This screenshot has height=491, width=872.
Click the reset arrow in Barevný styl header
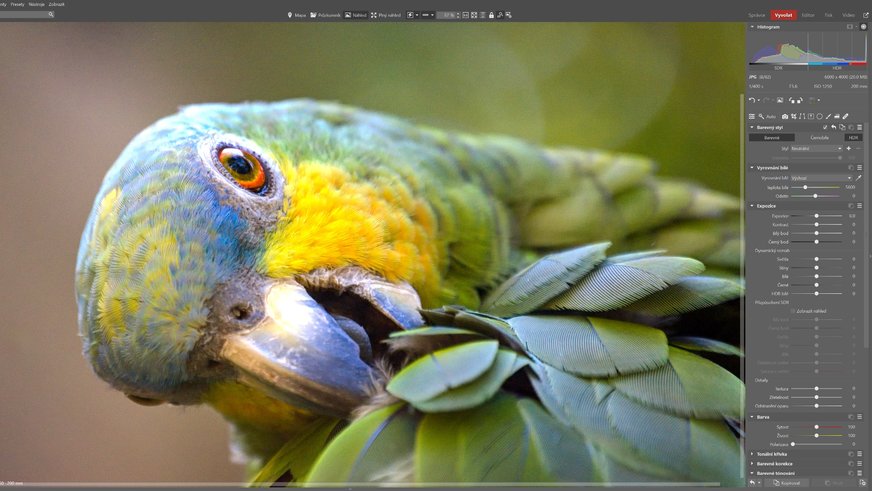(x=833, y=127)
